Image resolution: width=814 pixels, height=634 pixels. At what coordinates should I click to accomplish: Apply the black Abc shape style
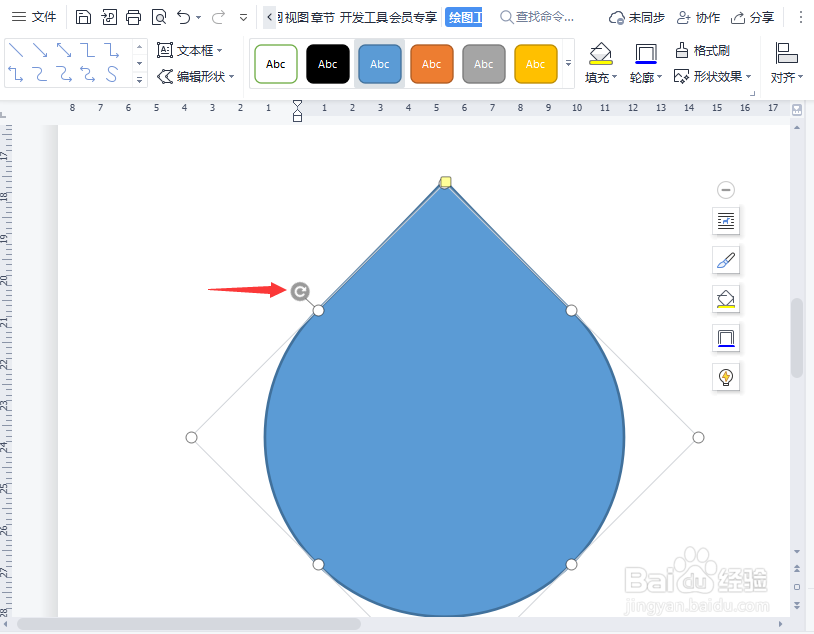point(328,64)
